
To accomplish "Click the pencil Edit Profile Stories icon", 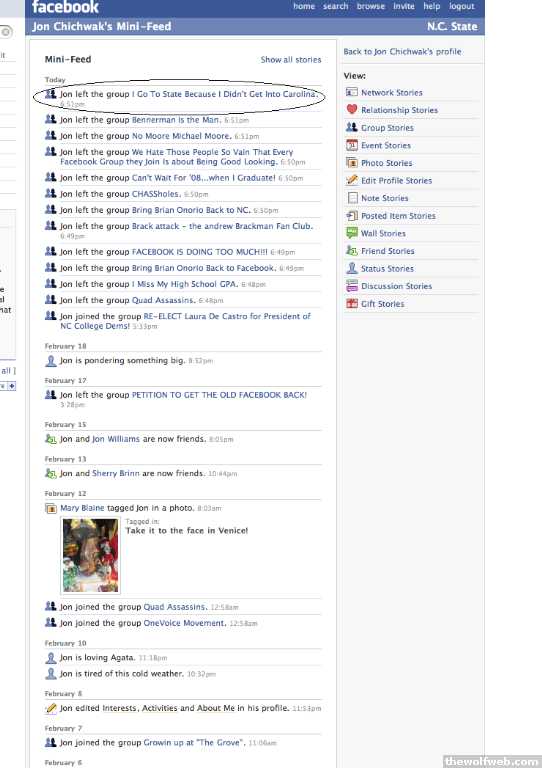I will pyautogui.click(x=352, y=180).
